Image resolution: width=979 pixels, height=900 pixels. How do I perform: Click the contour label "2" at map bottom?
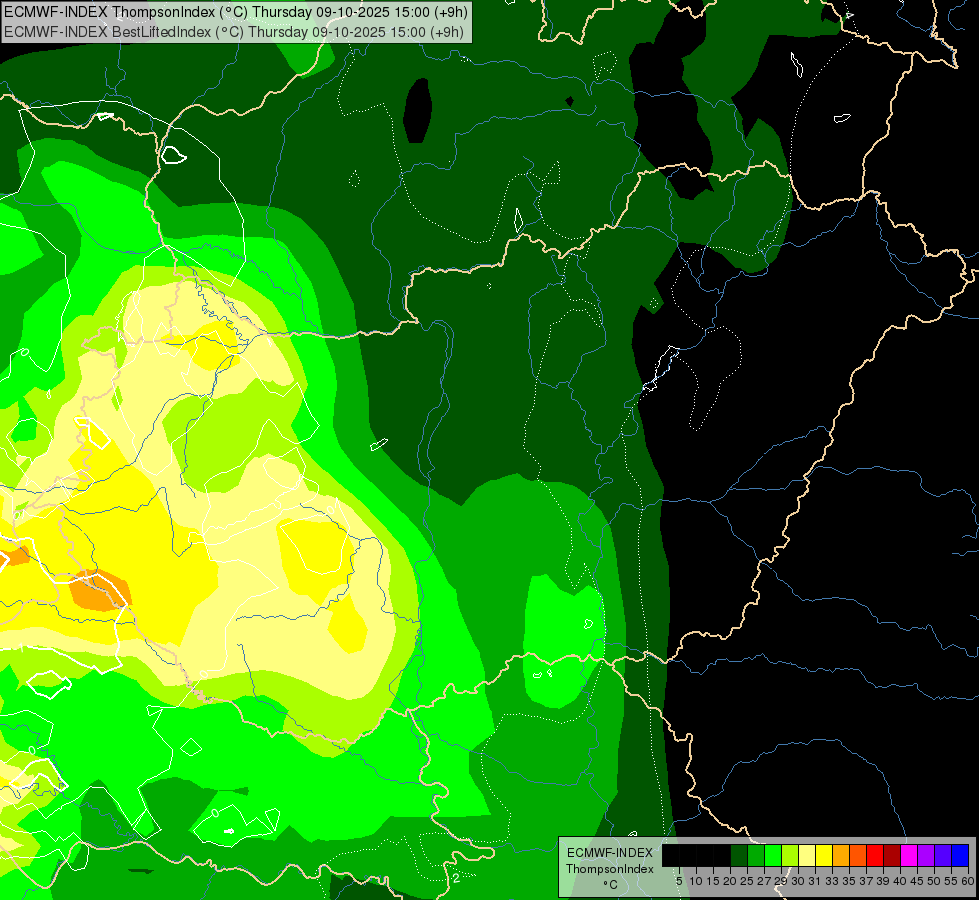click(x=456, y=878)
